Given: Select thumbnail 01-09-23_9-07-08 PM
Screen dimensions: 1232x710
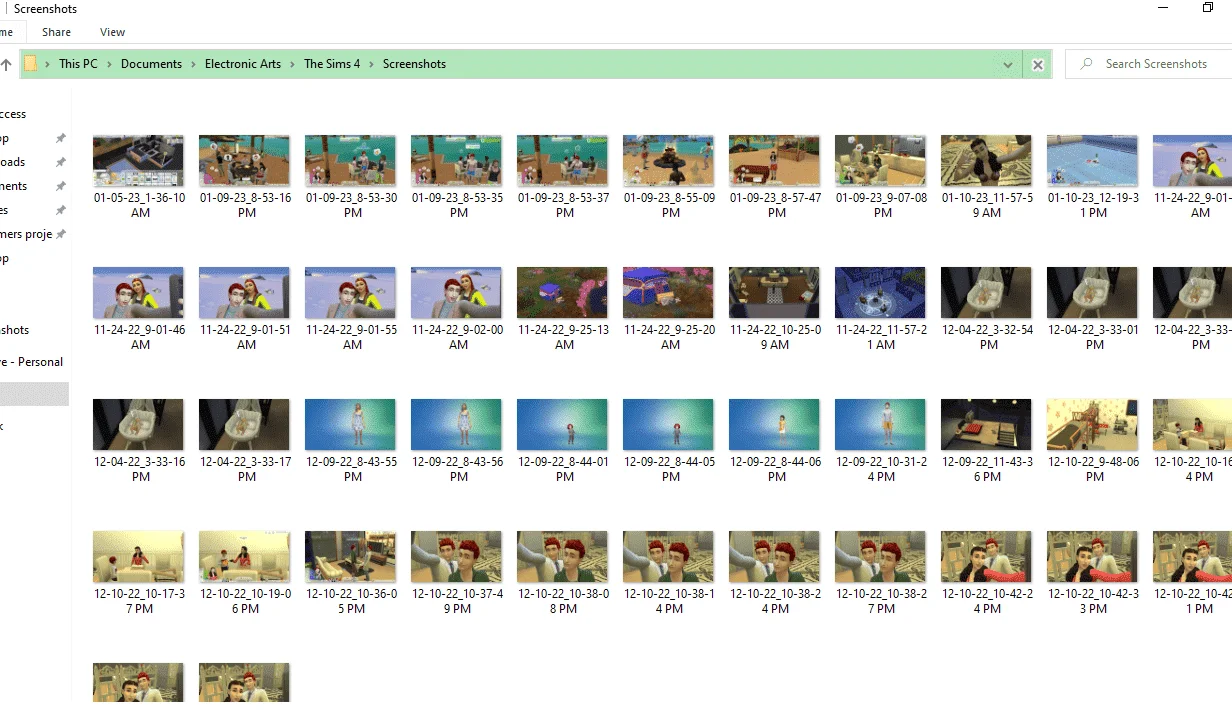Looking at the screenshot, I should tap(880, 161).
